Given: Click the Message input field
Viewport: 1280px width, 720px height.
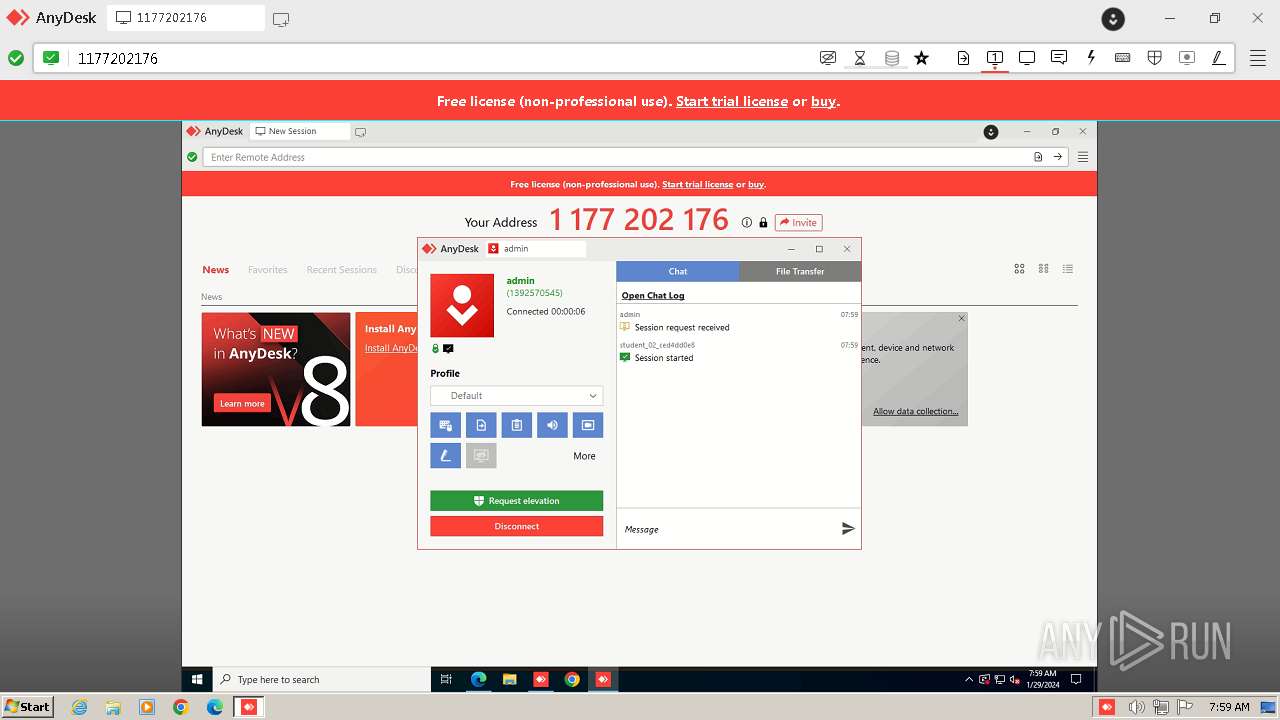Looking at the screenshot, I should pos(728,529).
